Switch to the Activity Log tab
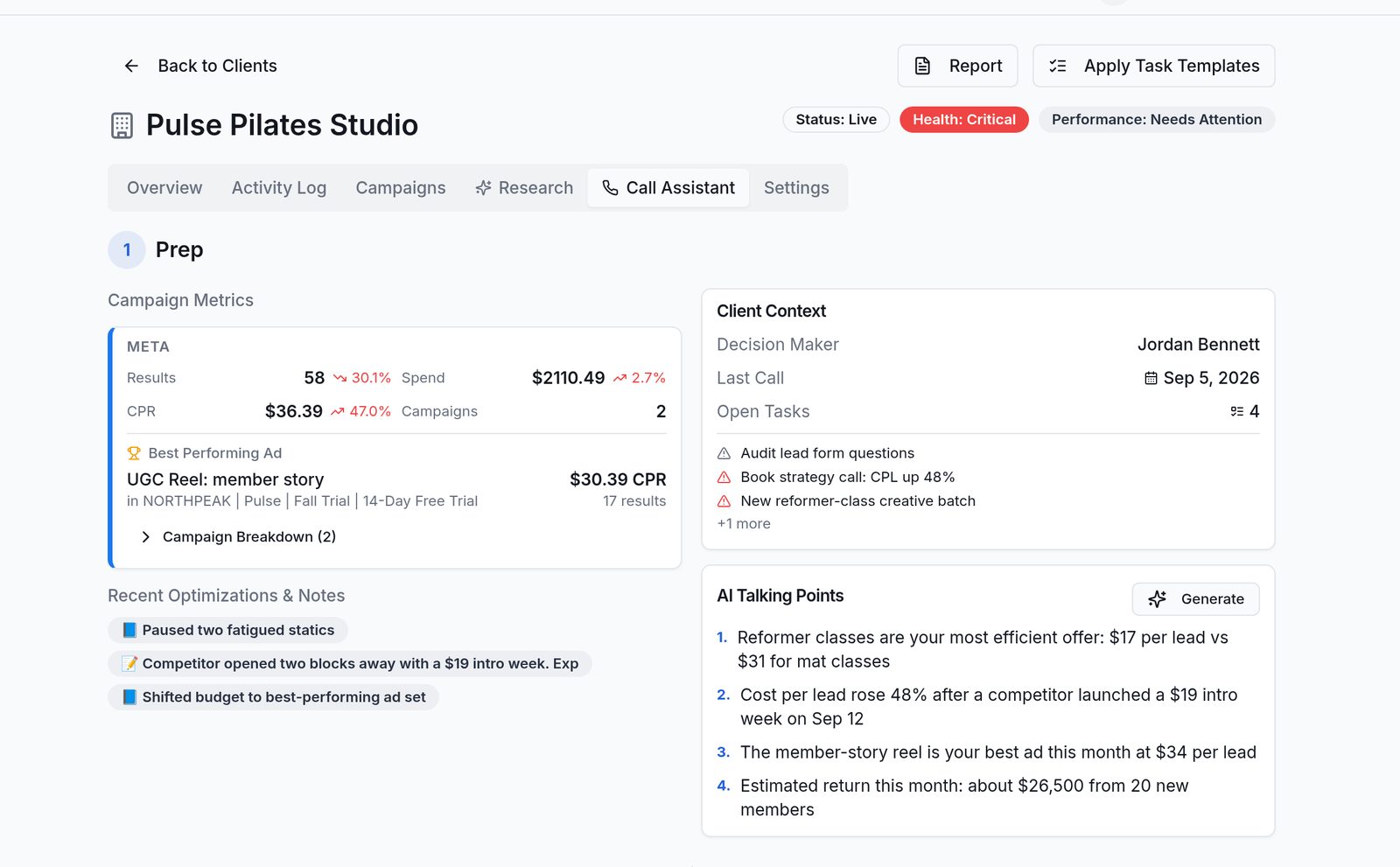 [x=279, y=188]
